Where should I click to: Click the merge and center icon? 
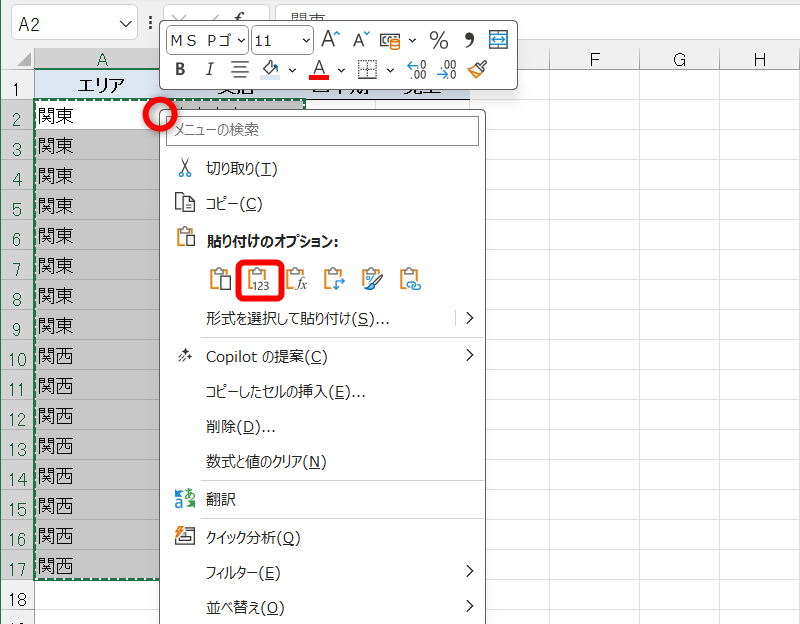[498, 39]
